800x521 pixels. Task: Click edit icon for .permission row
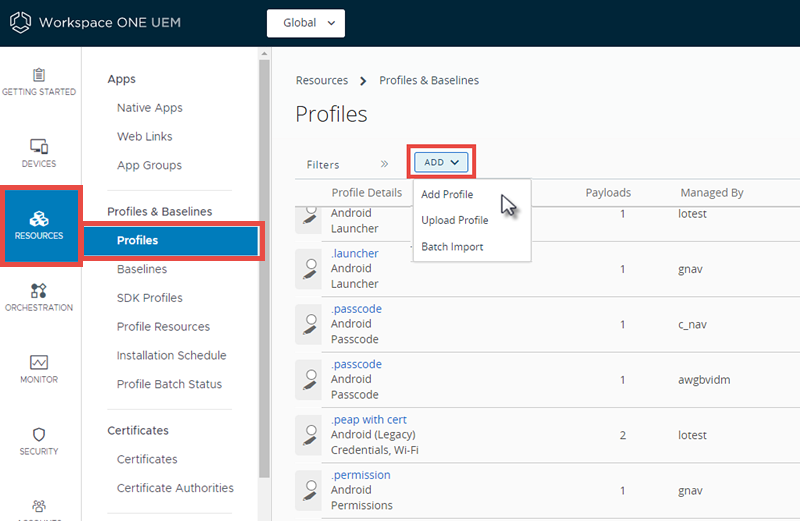(x=309, y=490)
